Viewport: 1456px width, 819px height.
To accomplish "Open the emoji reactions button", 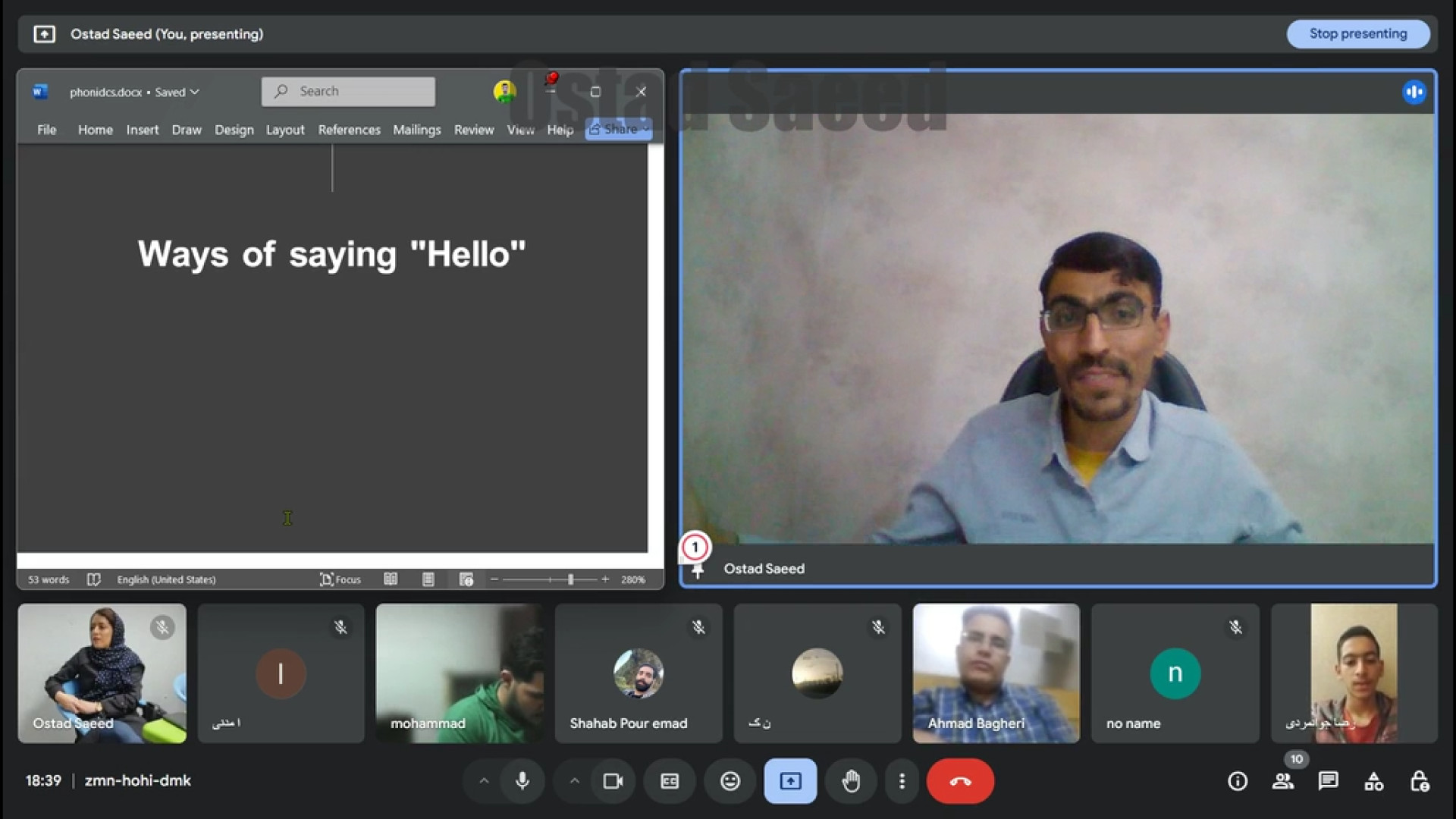I will (730, 781).
